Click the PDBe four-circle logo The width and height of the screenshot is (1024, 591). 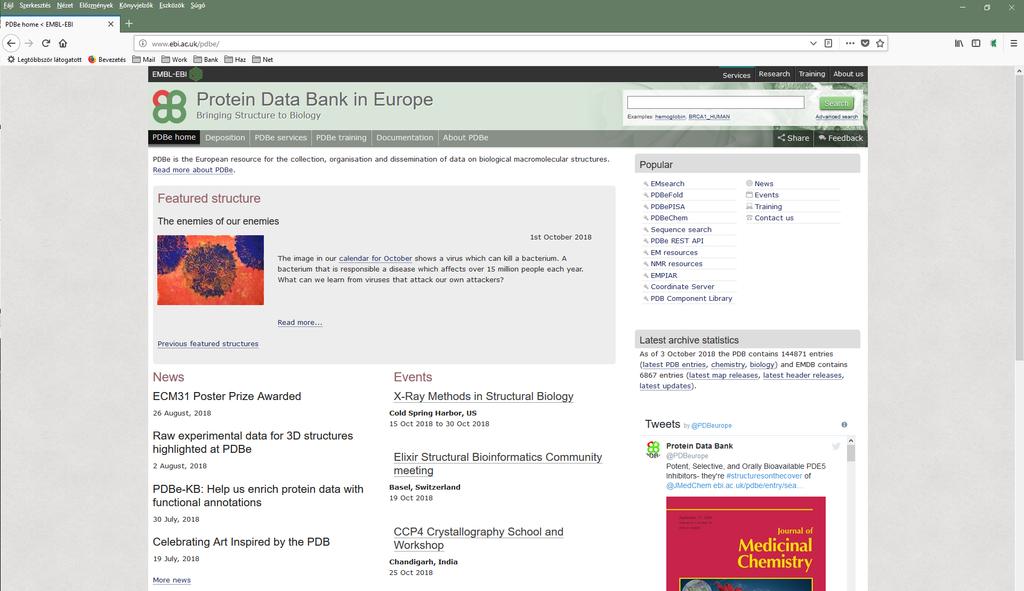tap(170, 106)
